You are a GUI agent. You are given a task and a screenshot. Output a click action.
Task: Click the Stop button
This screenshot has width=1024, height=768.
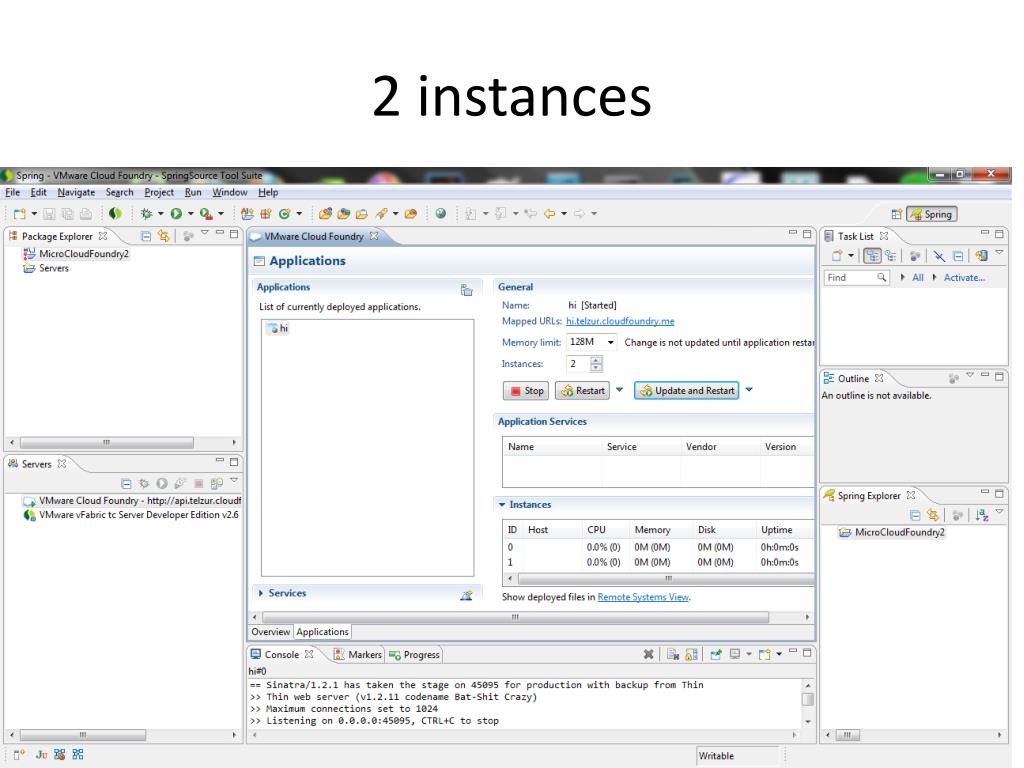[526, 391]
